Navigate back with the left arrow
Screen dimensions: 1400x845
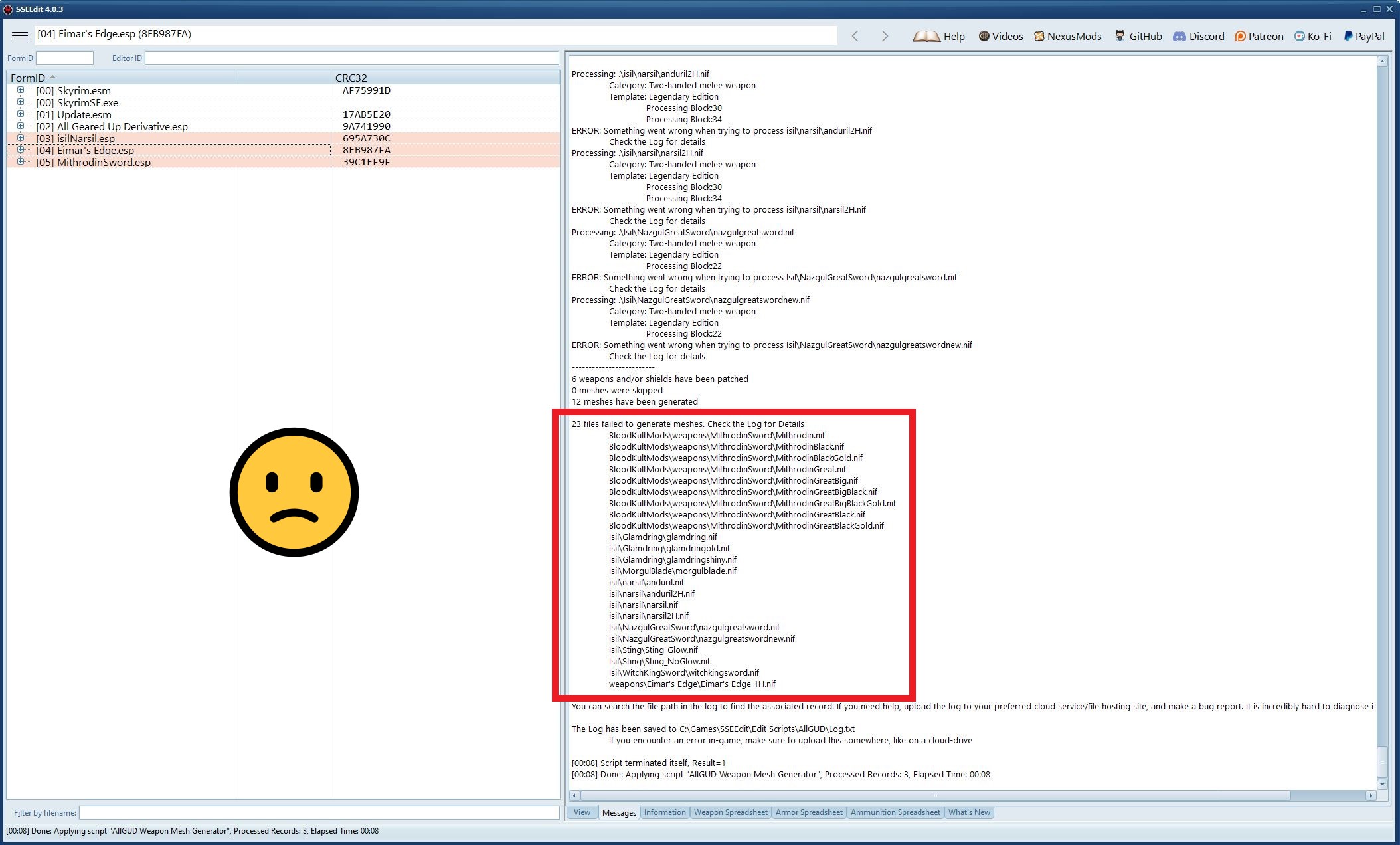coord(855,37)
